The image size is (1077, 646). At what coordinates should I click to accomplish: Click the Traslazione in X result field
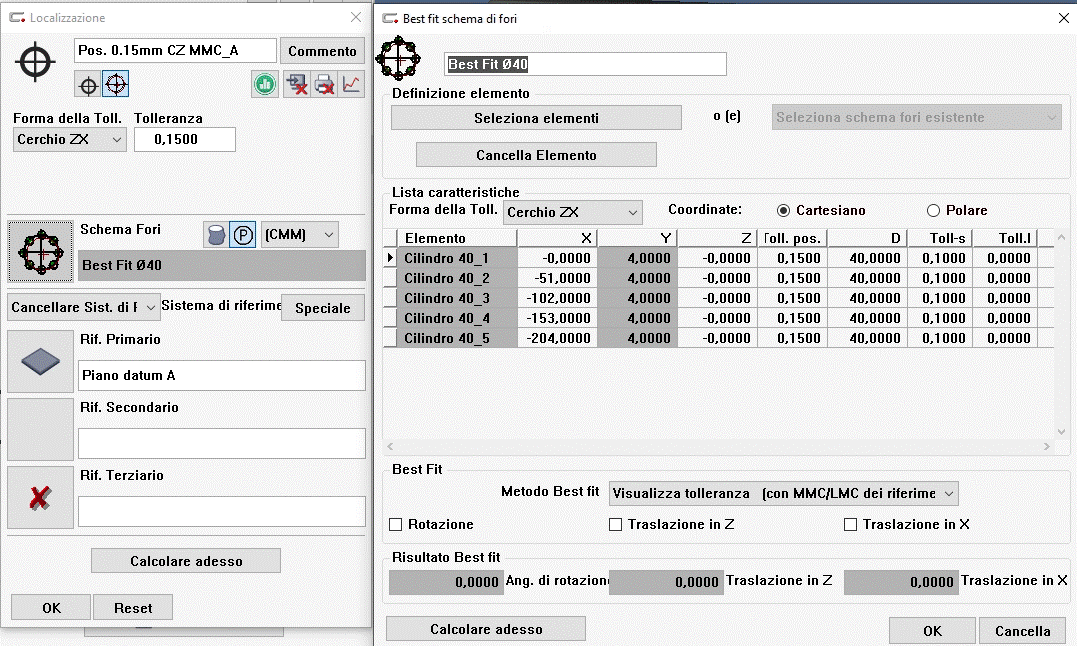coord(900,581)
